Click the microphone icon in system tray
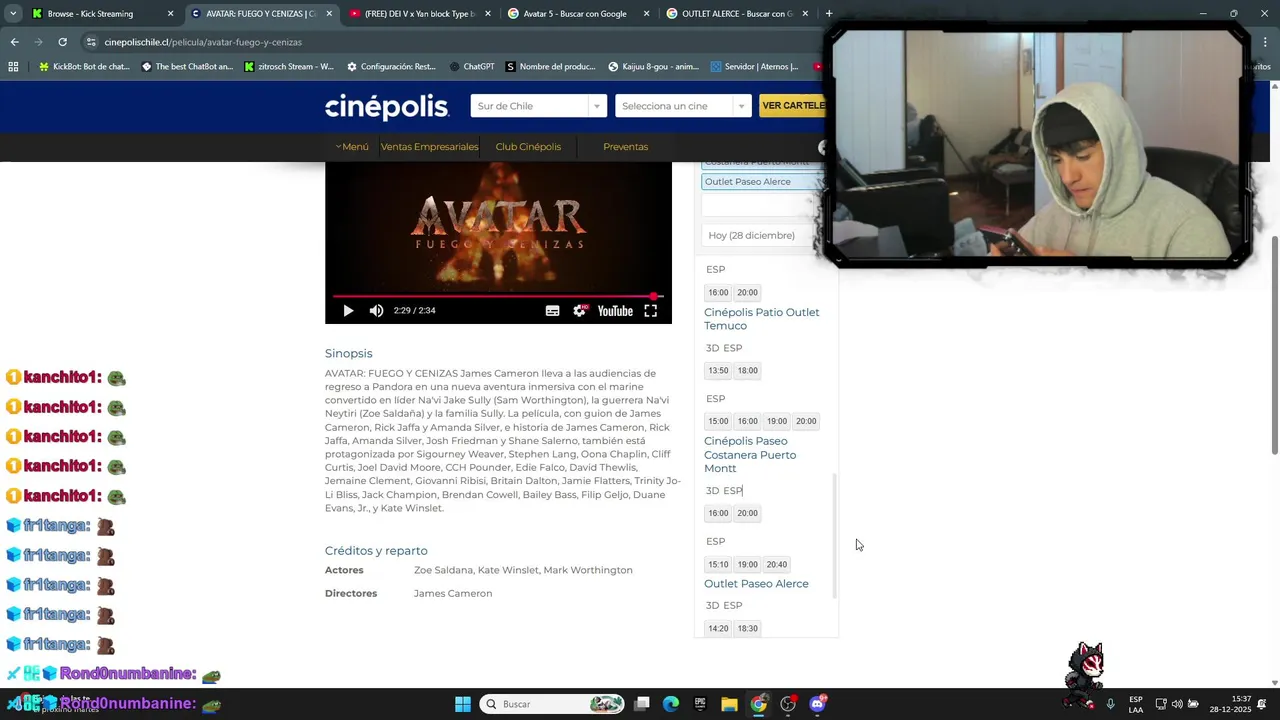 click(1110, 704)
